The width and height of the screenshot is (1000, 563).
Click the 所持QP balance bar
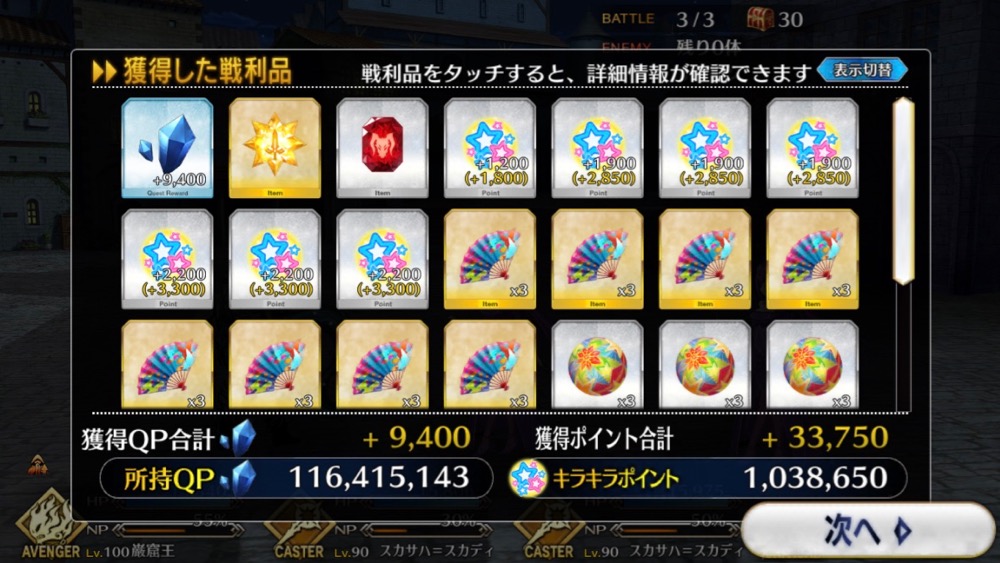click(297, 478)
